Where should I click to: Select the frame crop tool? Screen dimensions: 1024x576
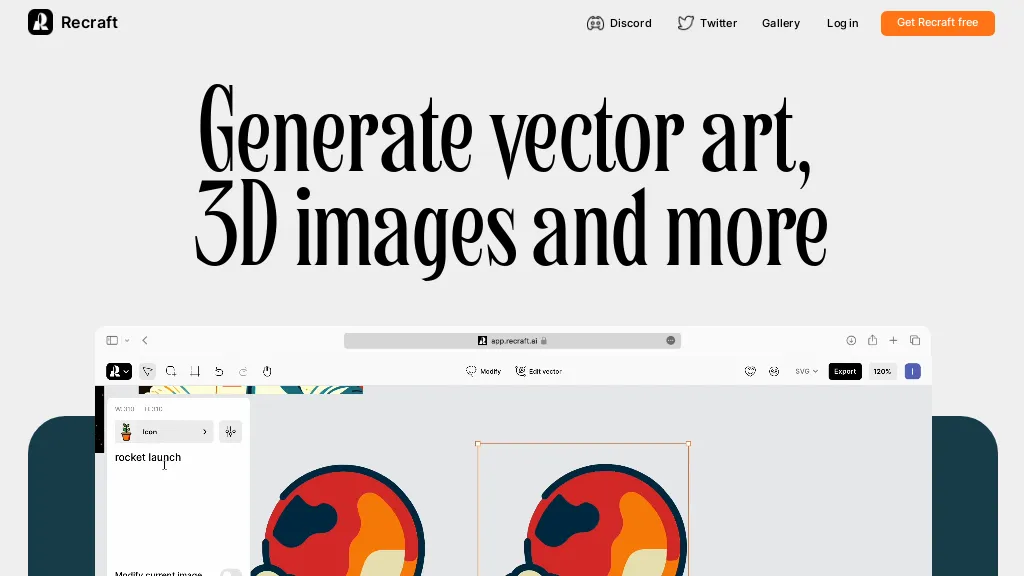195,371
